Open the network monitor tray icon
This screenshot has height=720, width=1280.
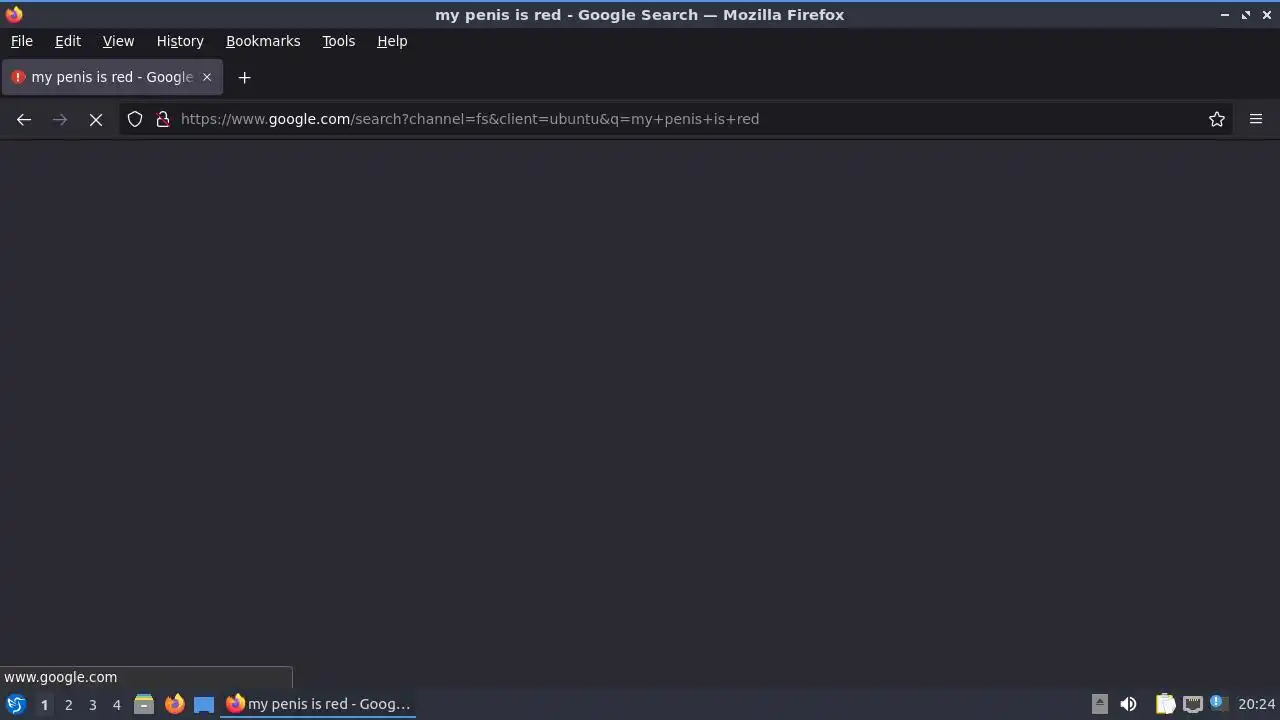pyautogui.click(x=1192, y=704)
